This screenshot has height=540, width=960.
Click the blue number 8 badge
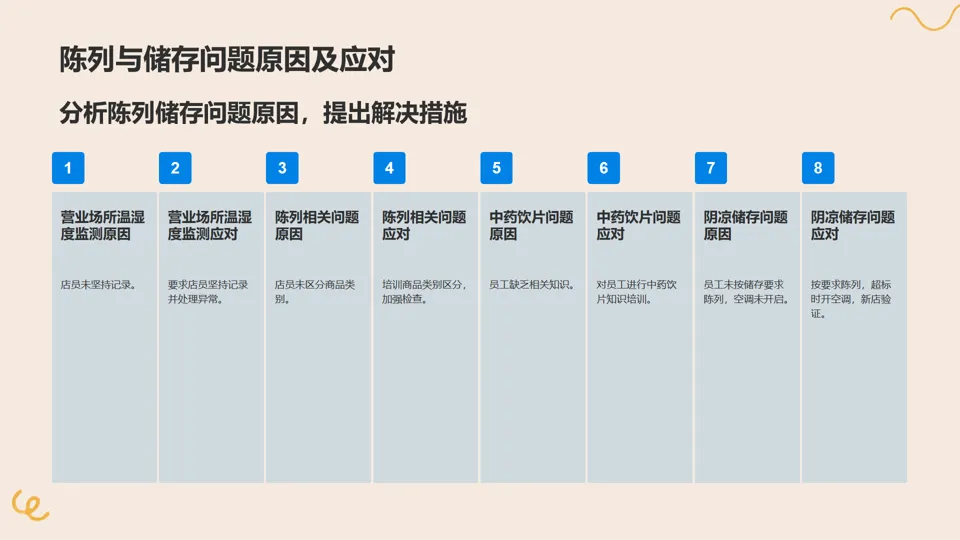click(818, 168)
